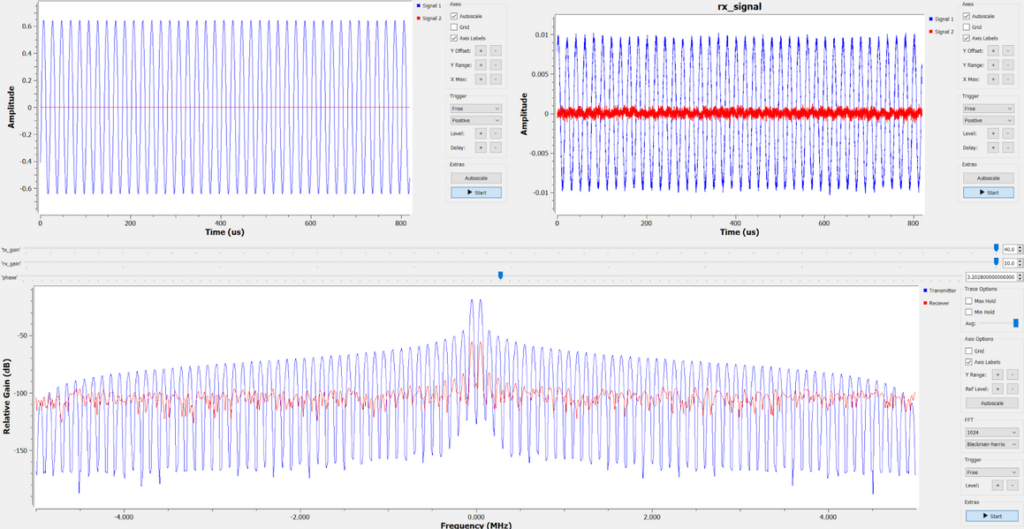The height and width of the screenshot is (529, 1024).
Task: Increase X Max on rx_signal plot
Action: coord(992,79)
